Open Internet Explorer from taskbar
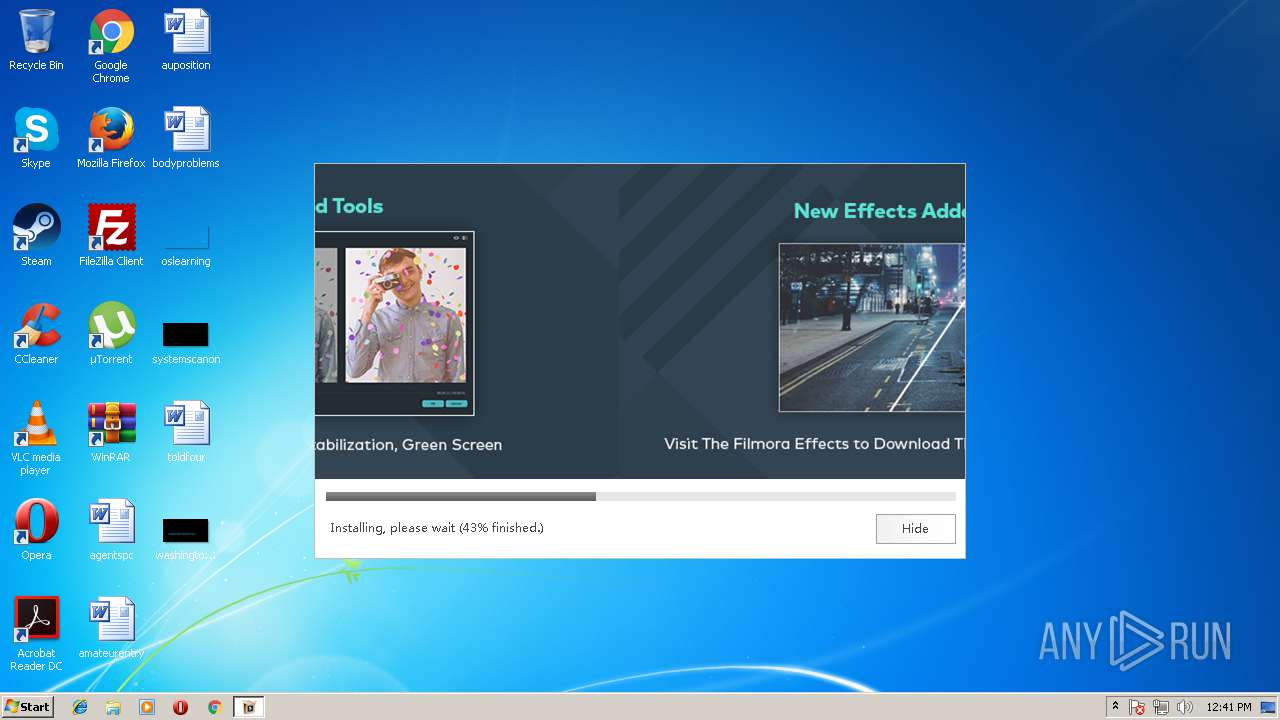 tap(80, 707)
